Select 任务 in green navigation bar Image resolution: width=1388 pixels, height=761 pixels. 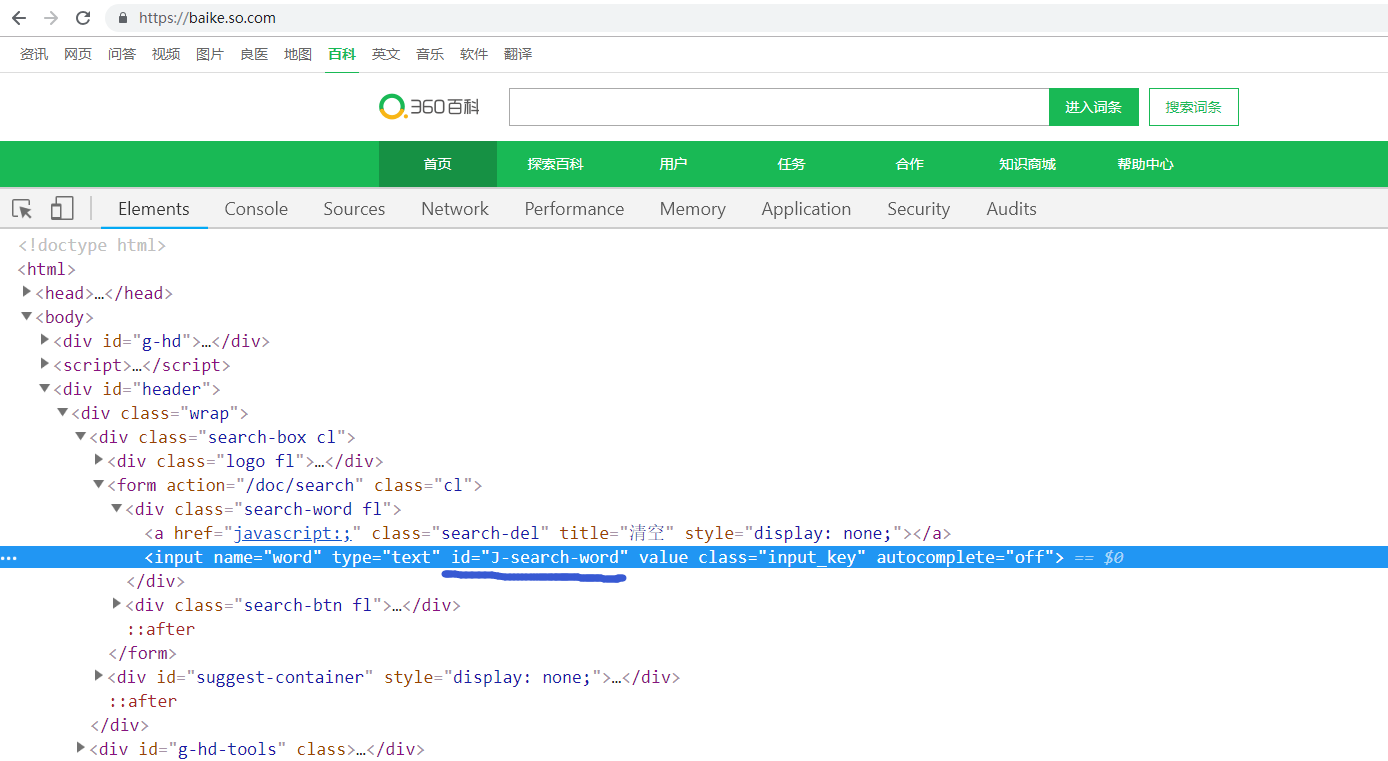click(792, 164)
